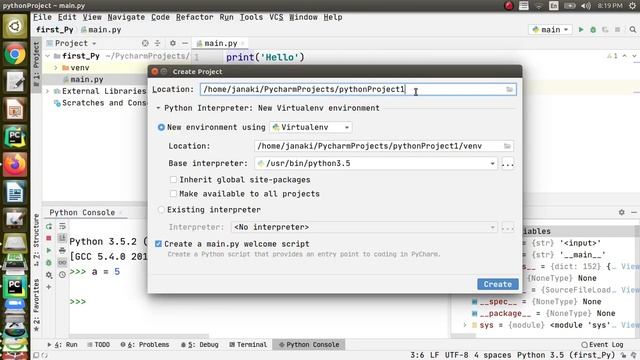Select the main.py editor tab

pos(220,43)
